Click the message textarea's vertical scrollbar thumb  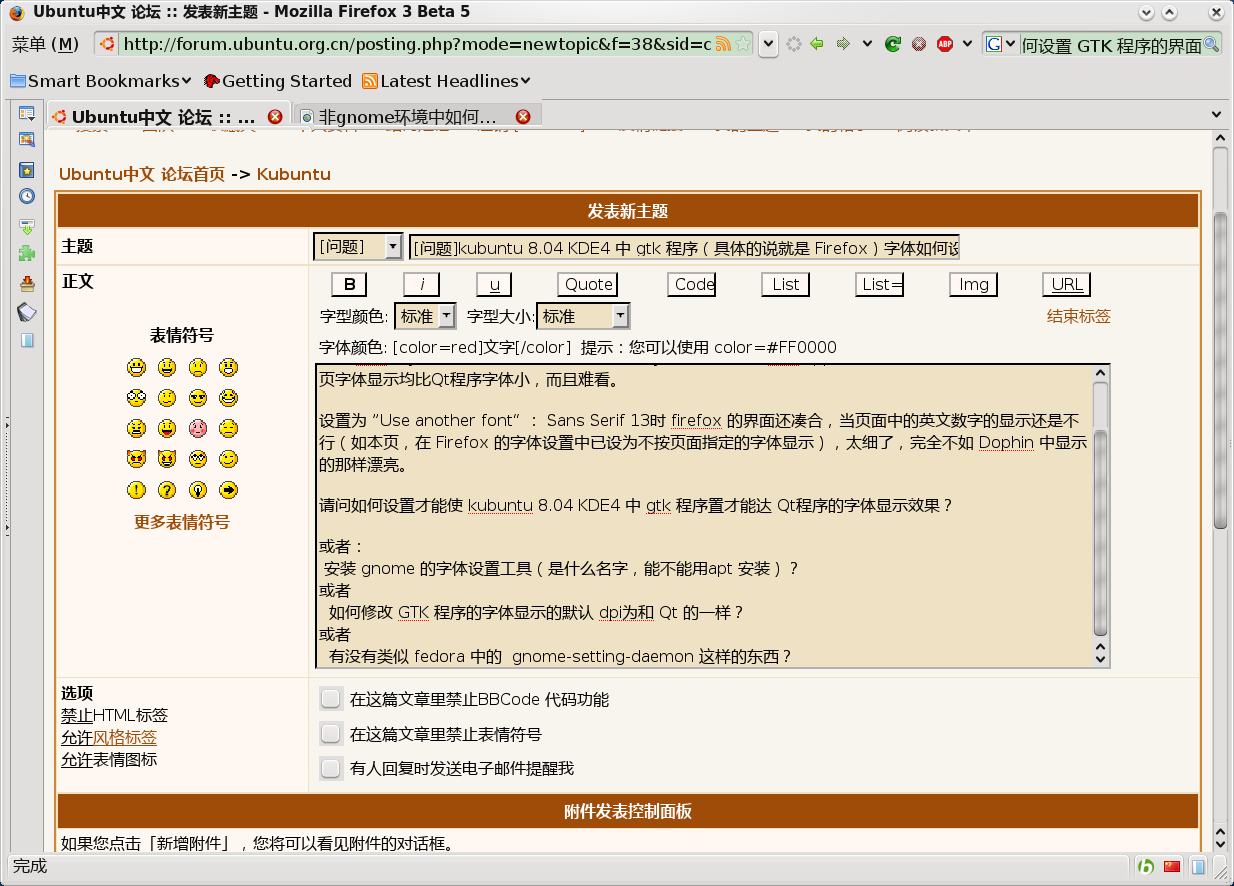point(1100,534)
